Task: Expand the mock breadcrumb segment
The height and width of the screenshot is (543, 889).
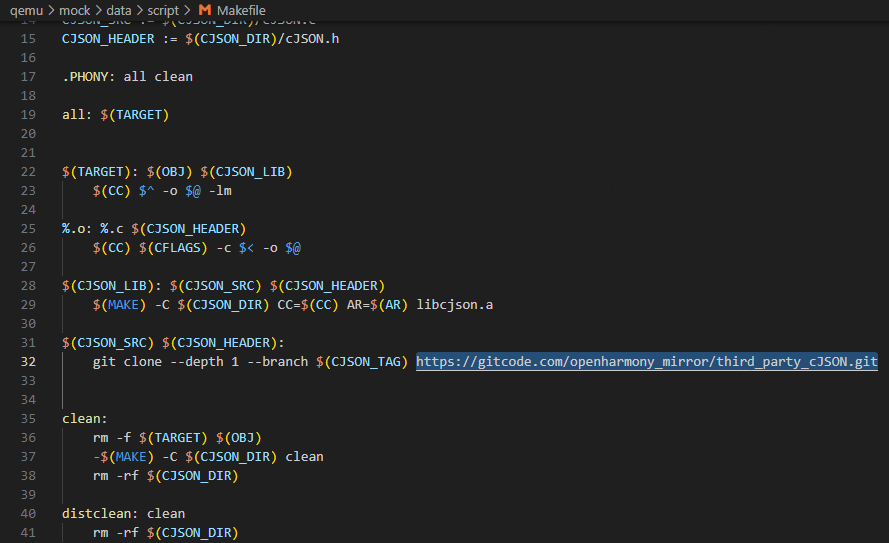Action: [x=74, y=10]
